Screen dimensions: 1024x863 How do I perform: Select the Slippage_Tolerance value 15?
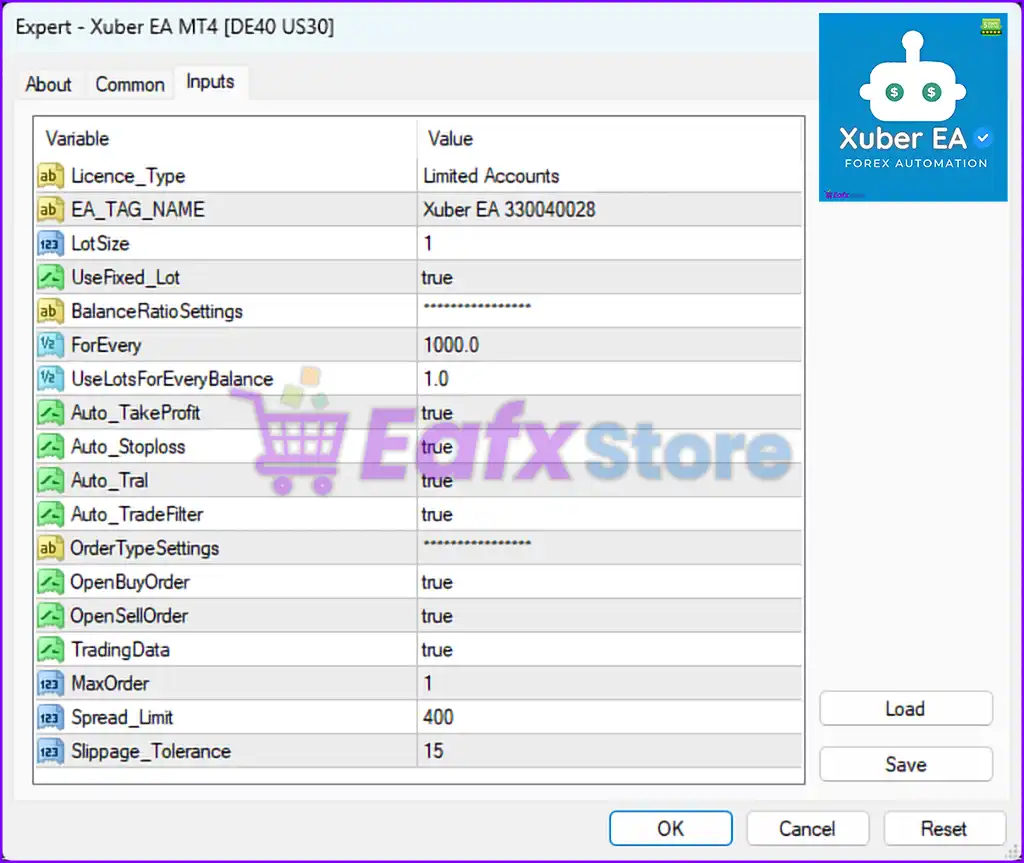[x=609, y=751]
